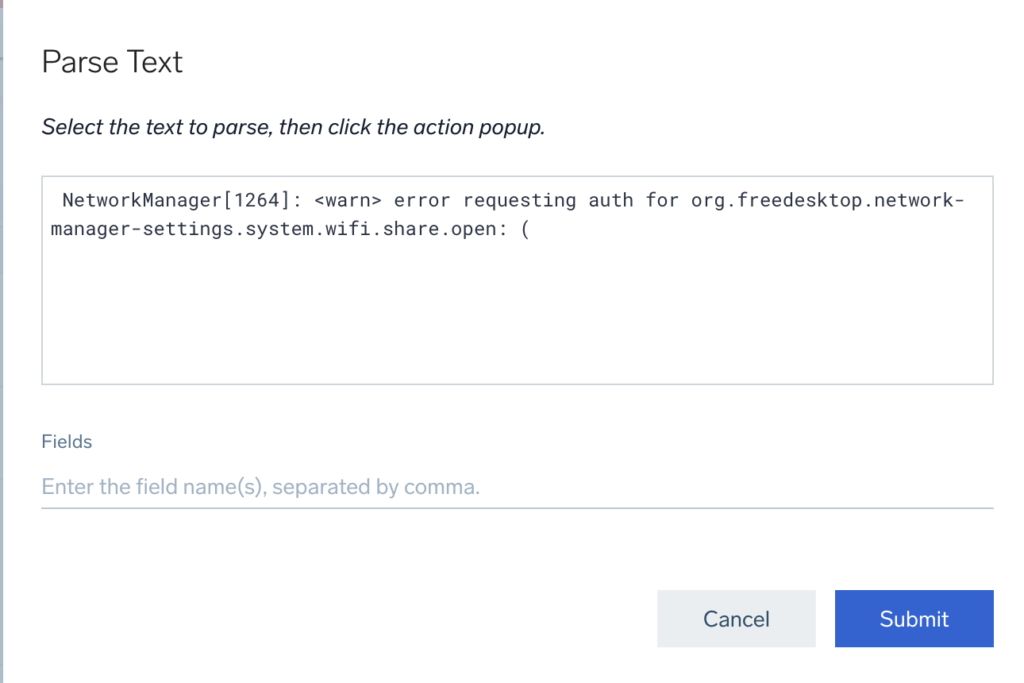
Task: Click the word "for" in the log line
Action: click(x=662, y=200)
